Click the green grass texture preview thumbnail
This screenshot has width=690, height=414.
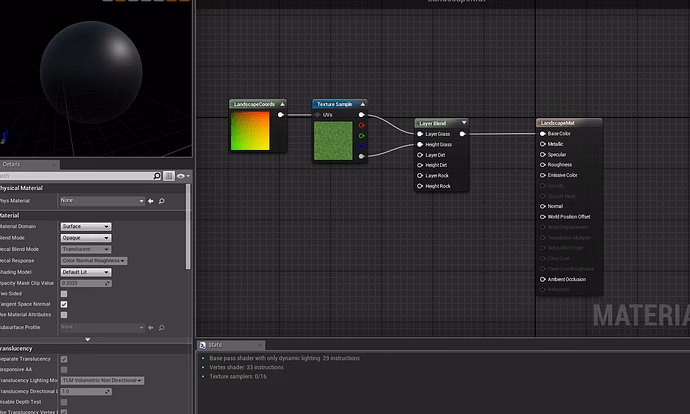(333, 141)
